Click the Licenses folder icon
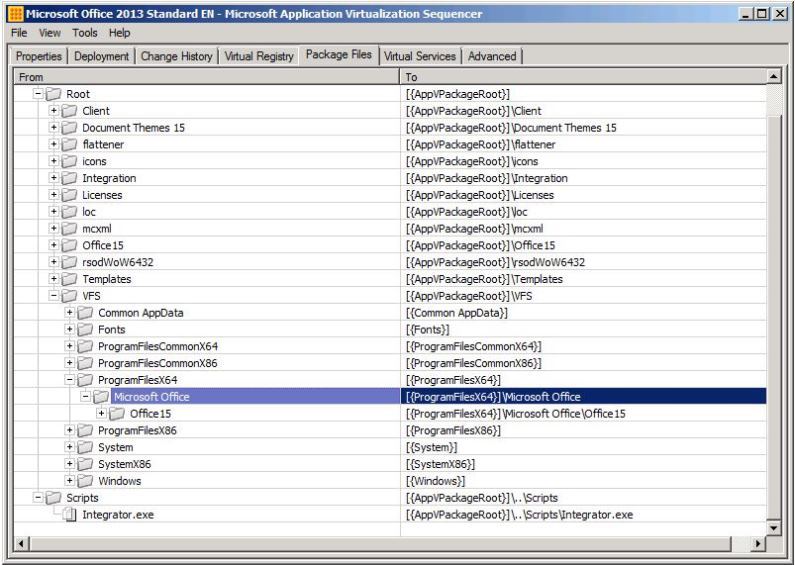The width and height of the screenshot is (795, 565). [69, 195]
